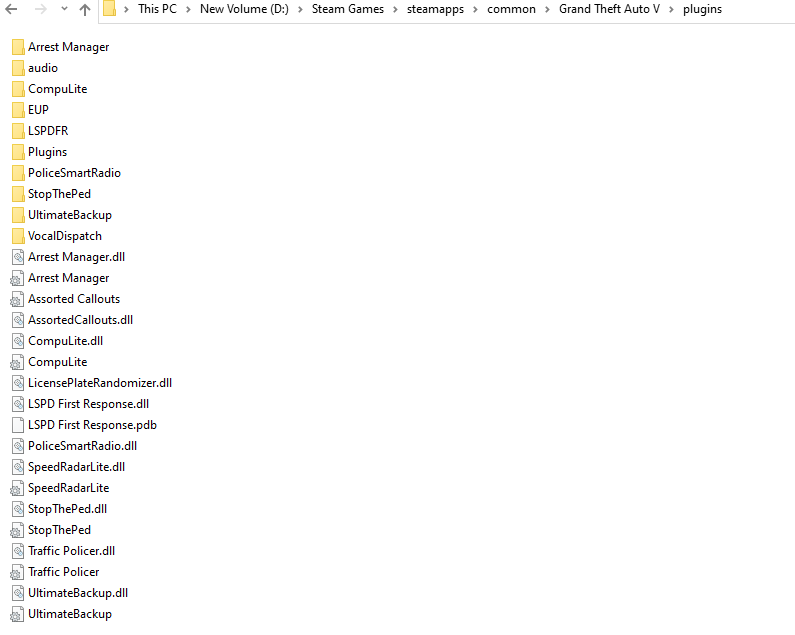The image size is (795, 635).
Task: Expand chevron after This PC breadcrumb
Action: click(x=188, y=9)
